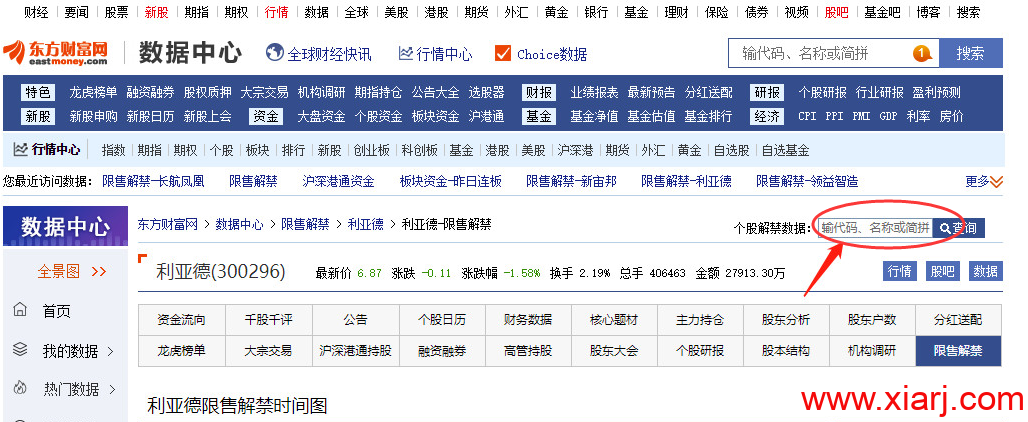Click 我的数据 layers icon in sidebar
1028x422 pixels.
(x=21, y=350)
